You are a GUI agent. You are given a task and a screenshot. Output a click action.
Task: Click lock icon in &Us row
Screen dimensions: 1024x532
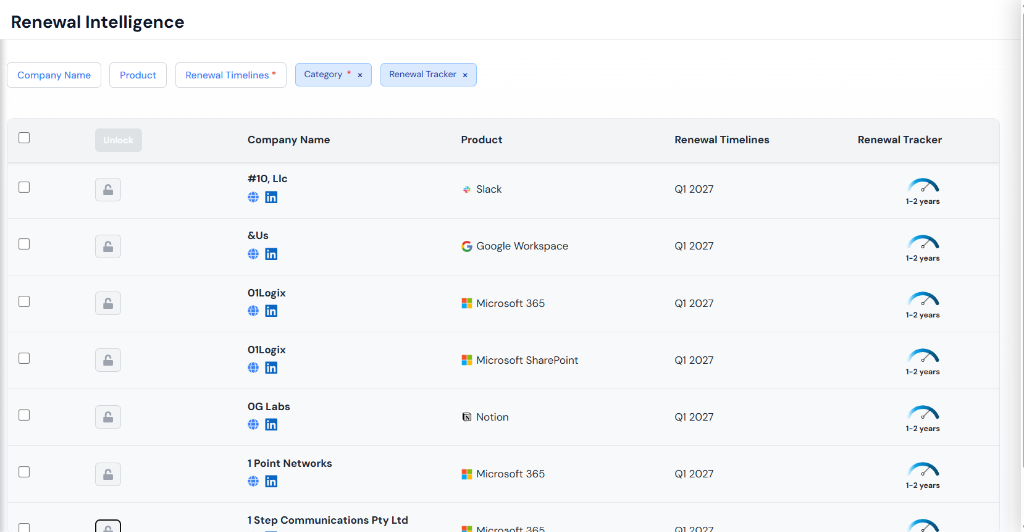pyautogui.click(x=108, y=246)
